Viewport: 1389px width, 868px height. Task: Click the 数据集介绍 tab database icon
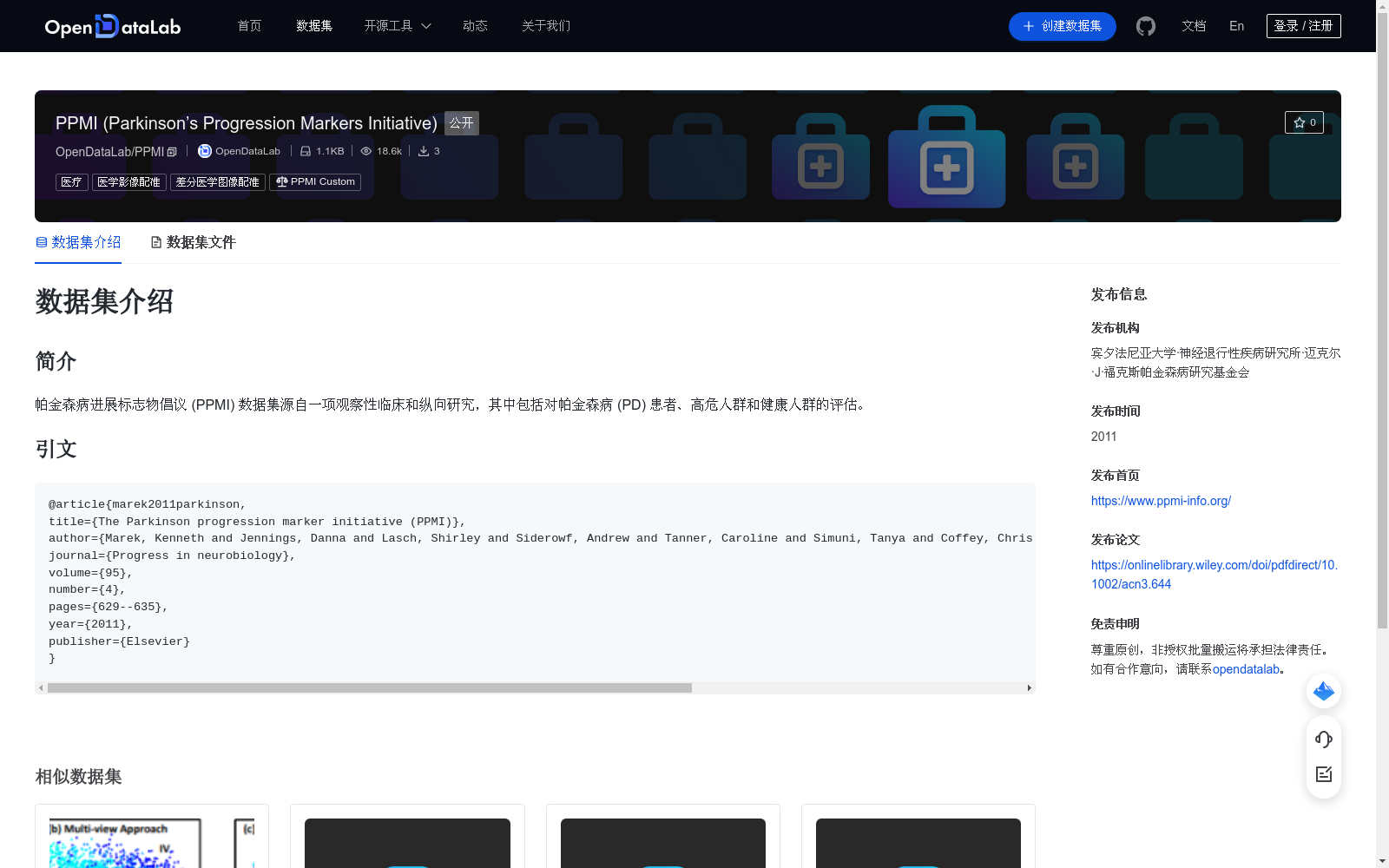42,242
